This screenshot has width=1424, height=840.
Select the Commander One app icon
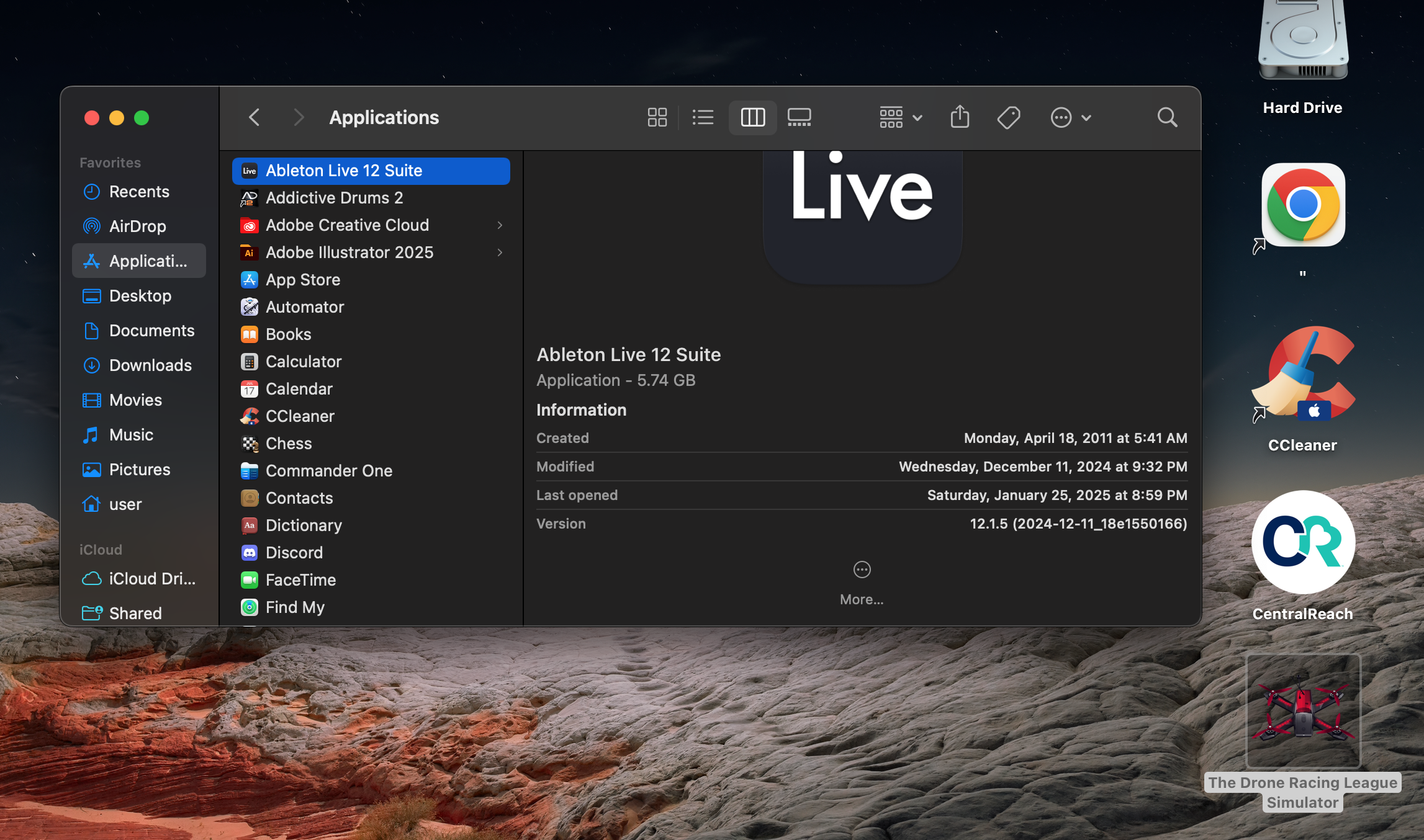click(x=249, y=471)
